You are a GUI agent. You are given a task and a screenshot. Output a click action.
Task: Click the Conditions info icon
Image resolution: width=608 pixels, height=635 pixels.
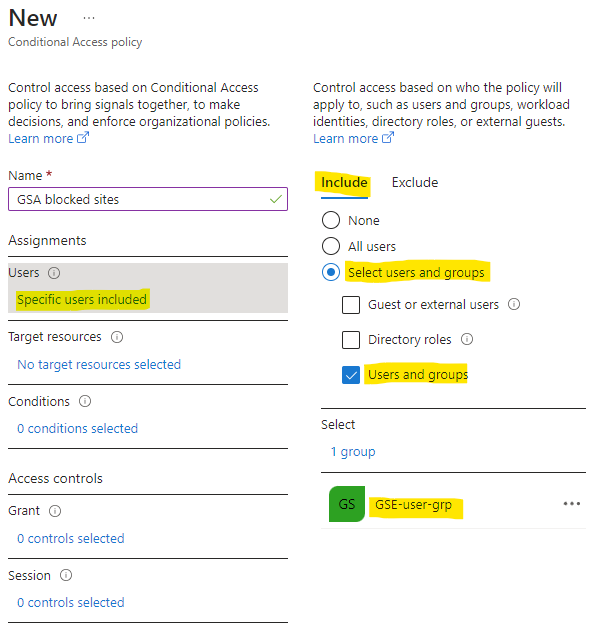click(85, 401)
